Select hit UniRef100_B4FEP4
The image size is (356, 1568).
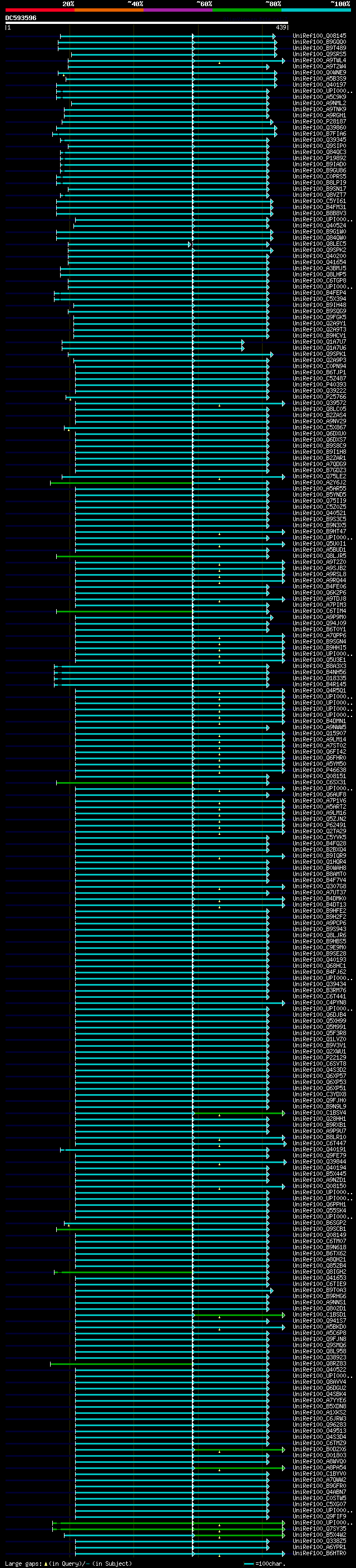319,293
